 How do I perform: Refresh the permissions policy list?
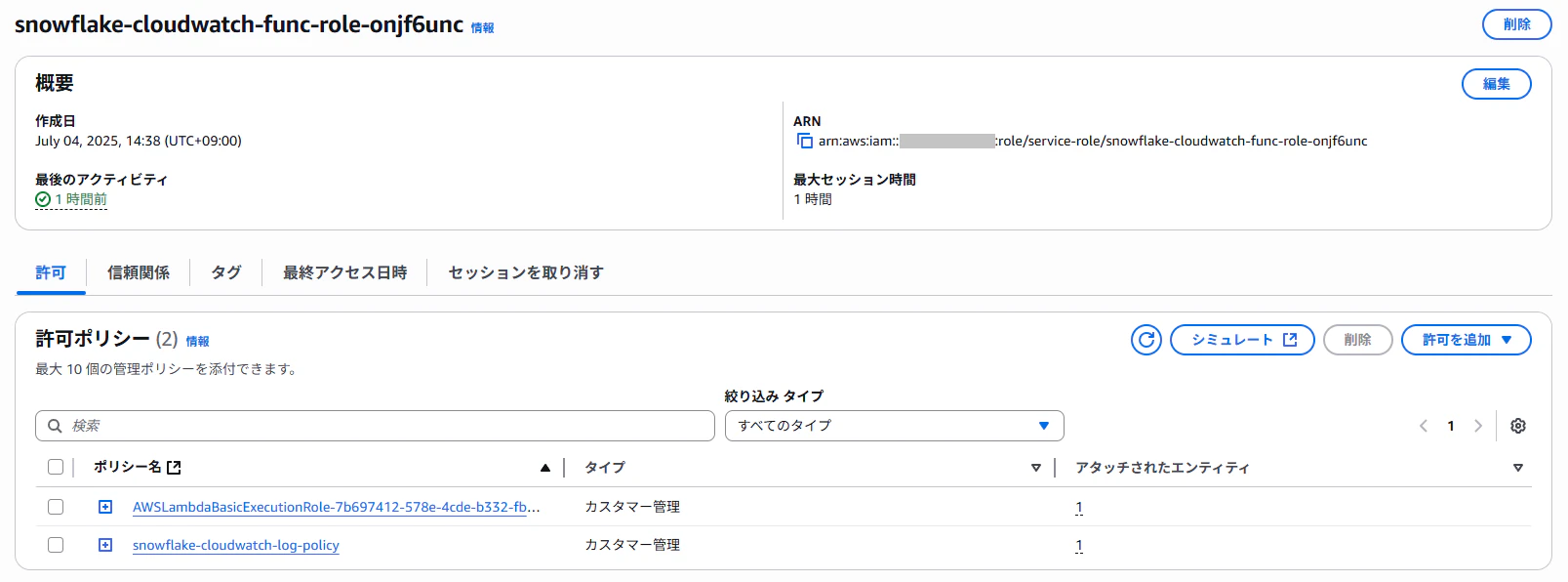tap(1146, 340)
